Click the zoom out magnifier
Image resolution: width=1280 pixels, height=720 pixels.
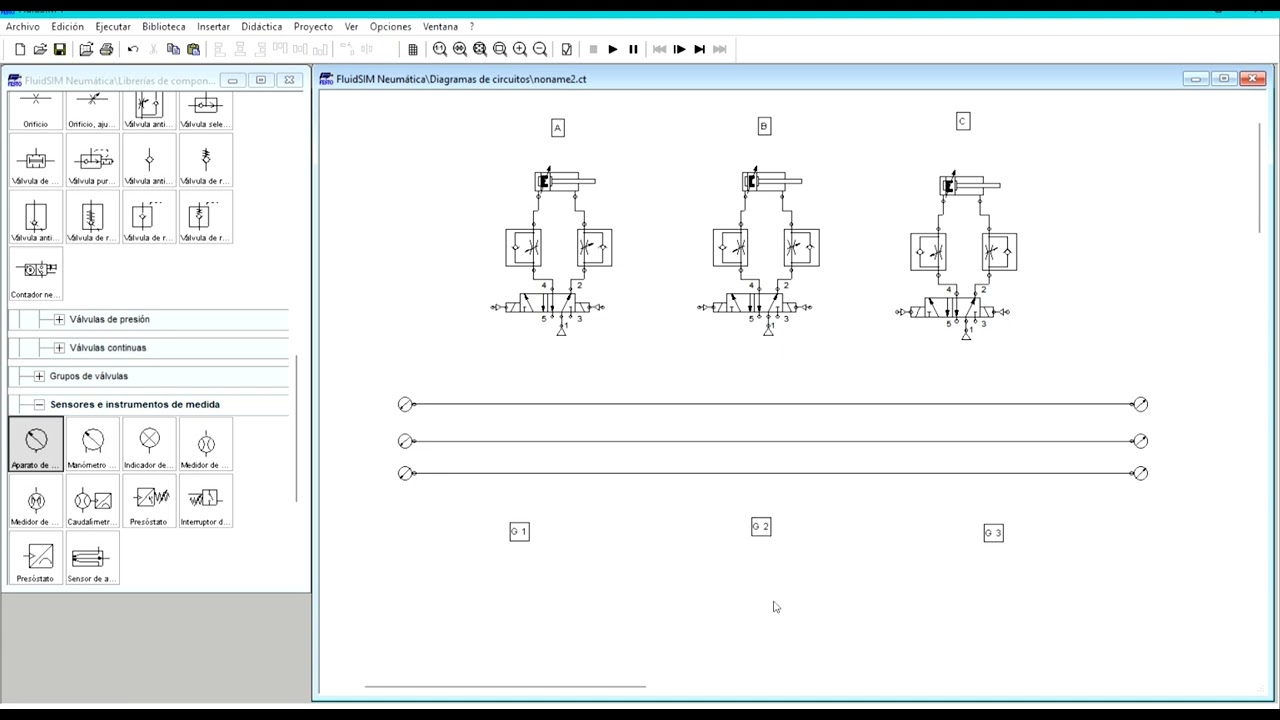(540, 49)
